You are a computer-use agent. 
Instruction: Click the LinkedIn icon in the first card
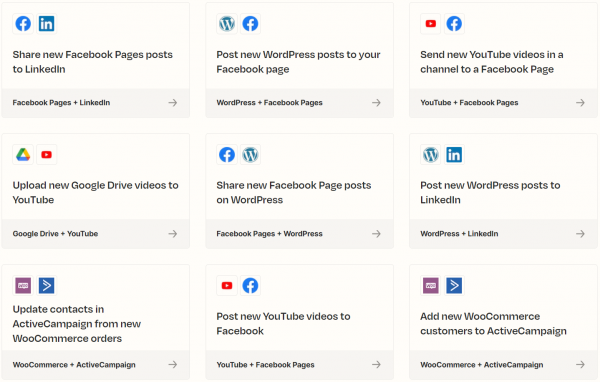tap(47, 24)
